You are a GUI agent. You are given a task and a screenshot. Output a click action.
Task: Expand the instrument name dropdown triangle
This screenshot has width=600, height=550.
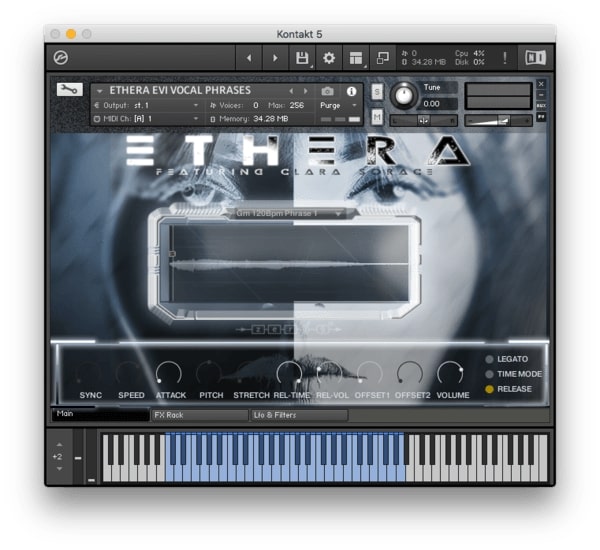point(99,91)
